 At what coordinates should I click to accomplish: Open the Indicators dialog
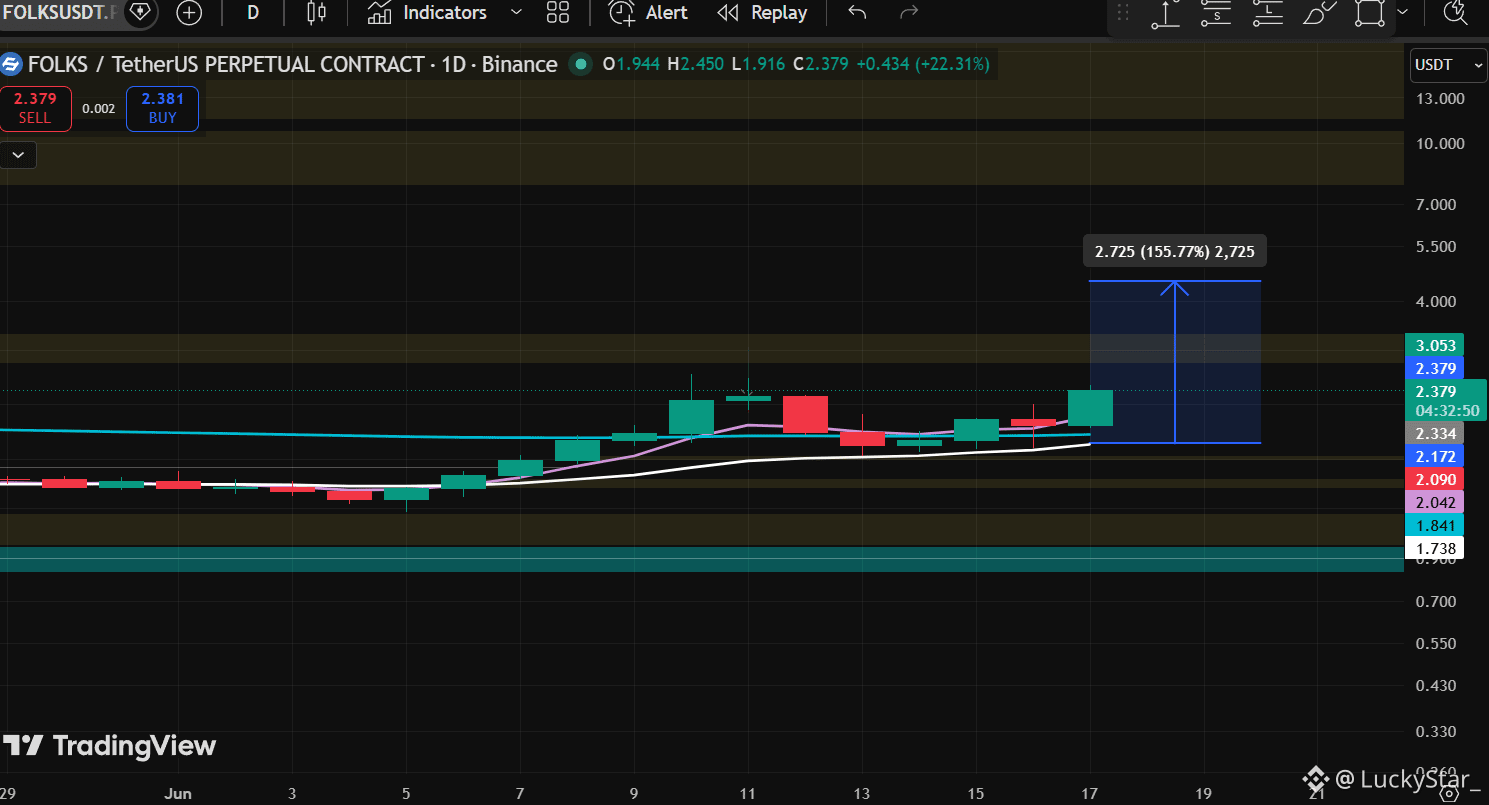point(427,13)
